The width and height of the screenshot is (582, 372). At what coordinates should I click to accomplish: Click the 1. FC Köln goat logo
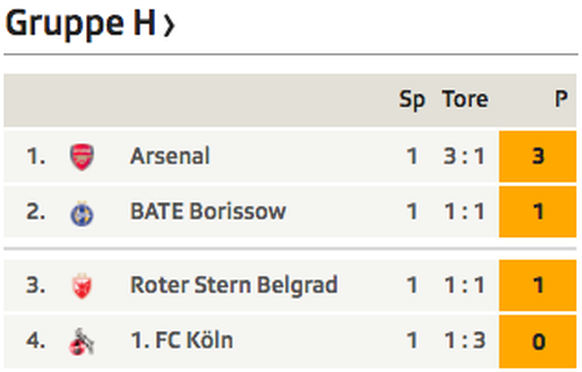click(82, 341)
